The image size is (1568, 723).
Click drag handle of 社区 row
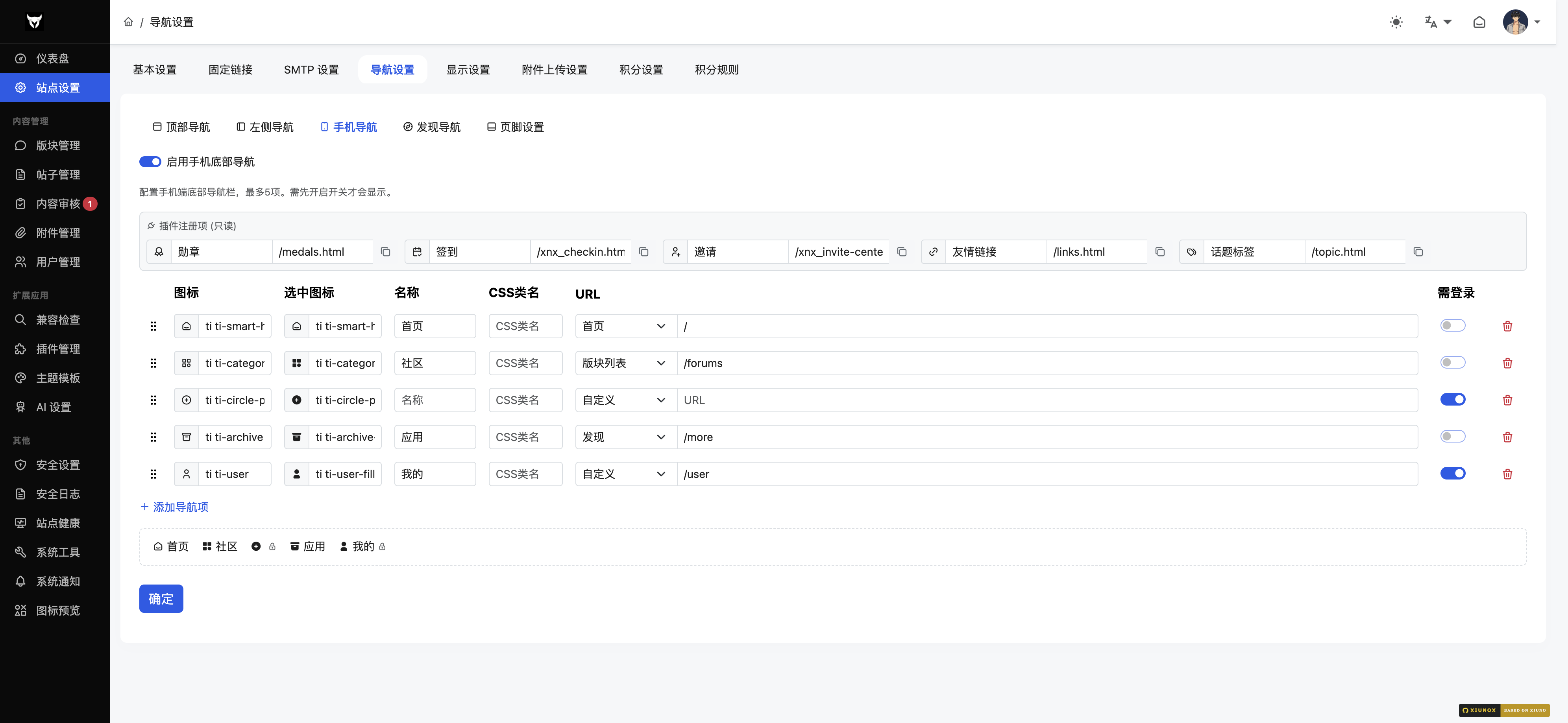coord(153,363)
